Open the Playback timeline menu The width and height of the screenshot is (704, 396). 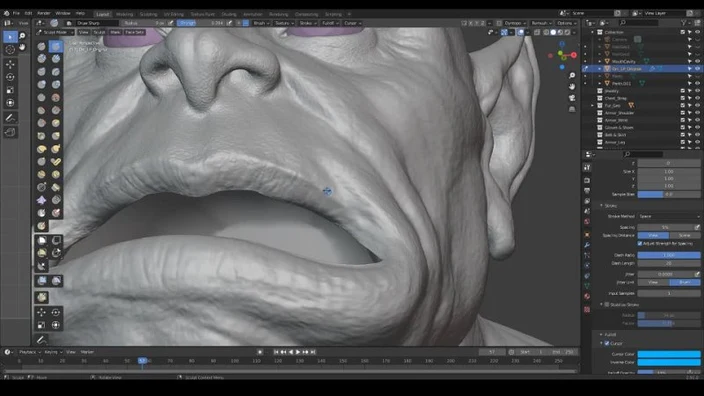[x=30, y=352]
